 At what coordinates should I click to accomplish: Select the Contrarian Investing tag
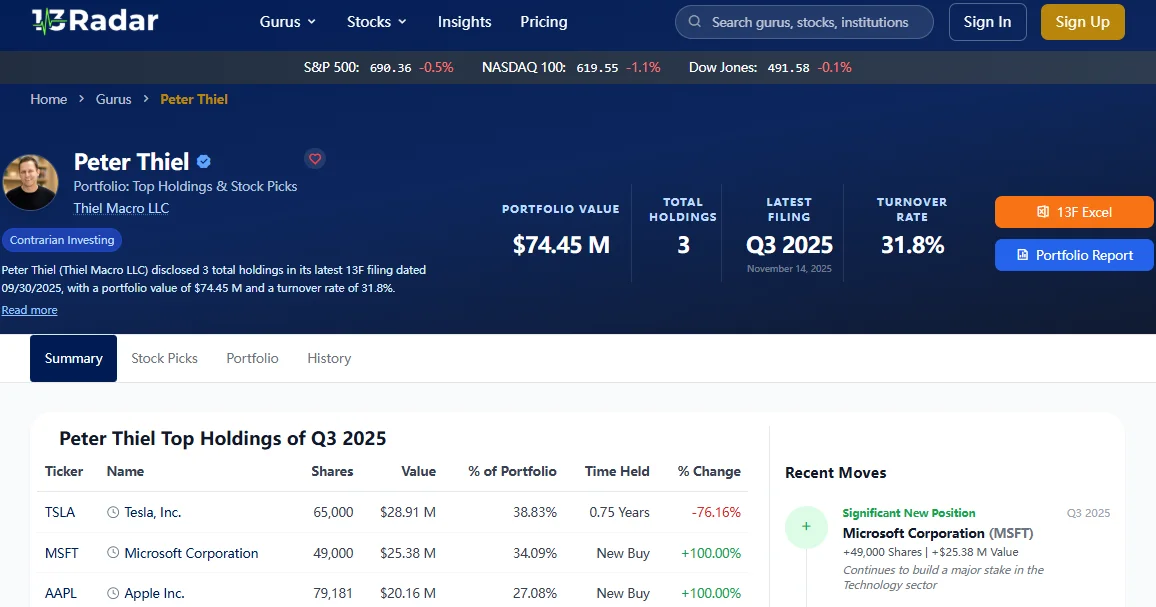[x=62, y=240]
